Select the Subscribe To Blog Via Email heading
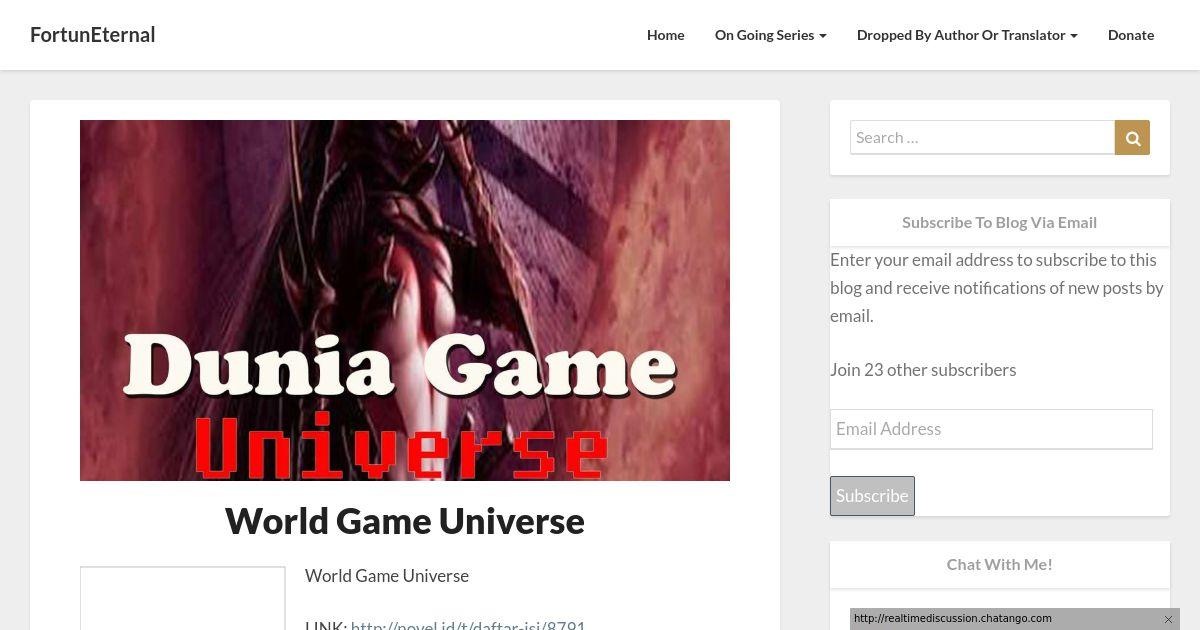This screenshot has width=1200, height=630. [x=1000, y=222]
